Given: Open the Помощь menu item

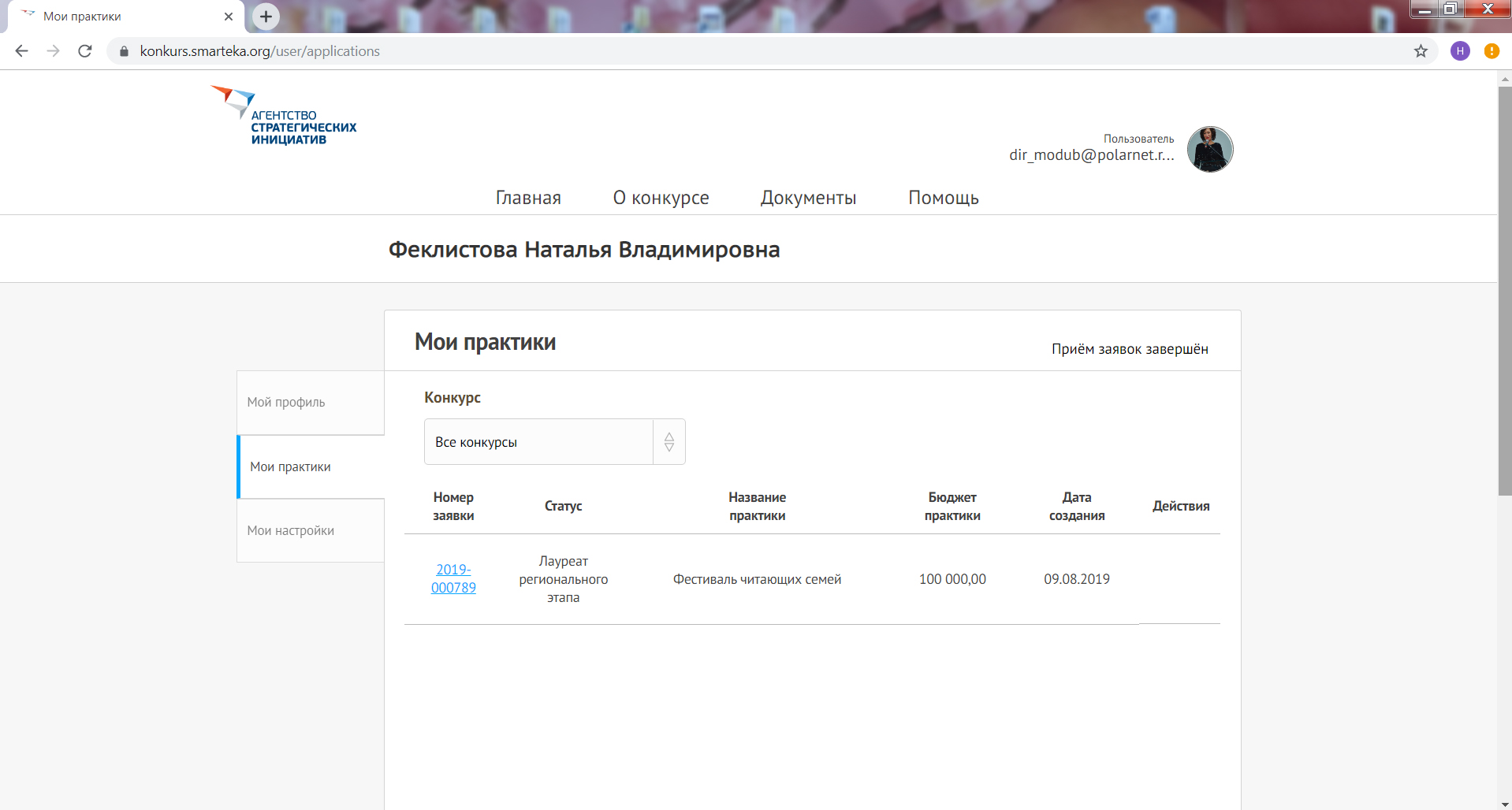Looking at the screenshot, I should click(943, 198).
